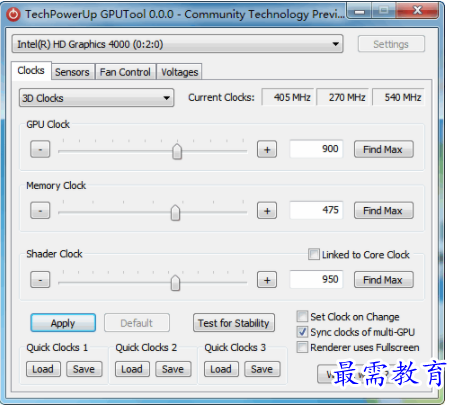Click the Memory Clock value field showing 475
The image size is (455, 405).
click(x=316, y=210)
